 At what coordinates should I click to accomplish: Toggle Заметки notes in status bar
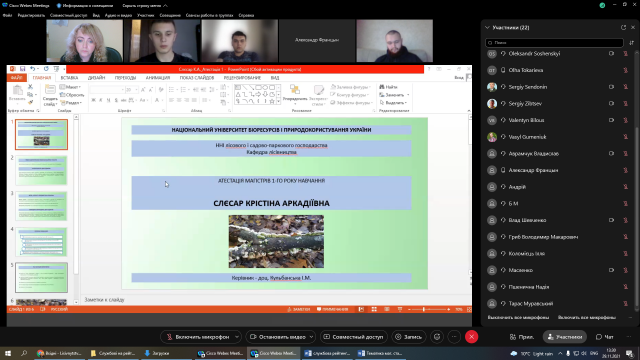298,309
